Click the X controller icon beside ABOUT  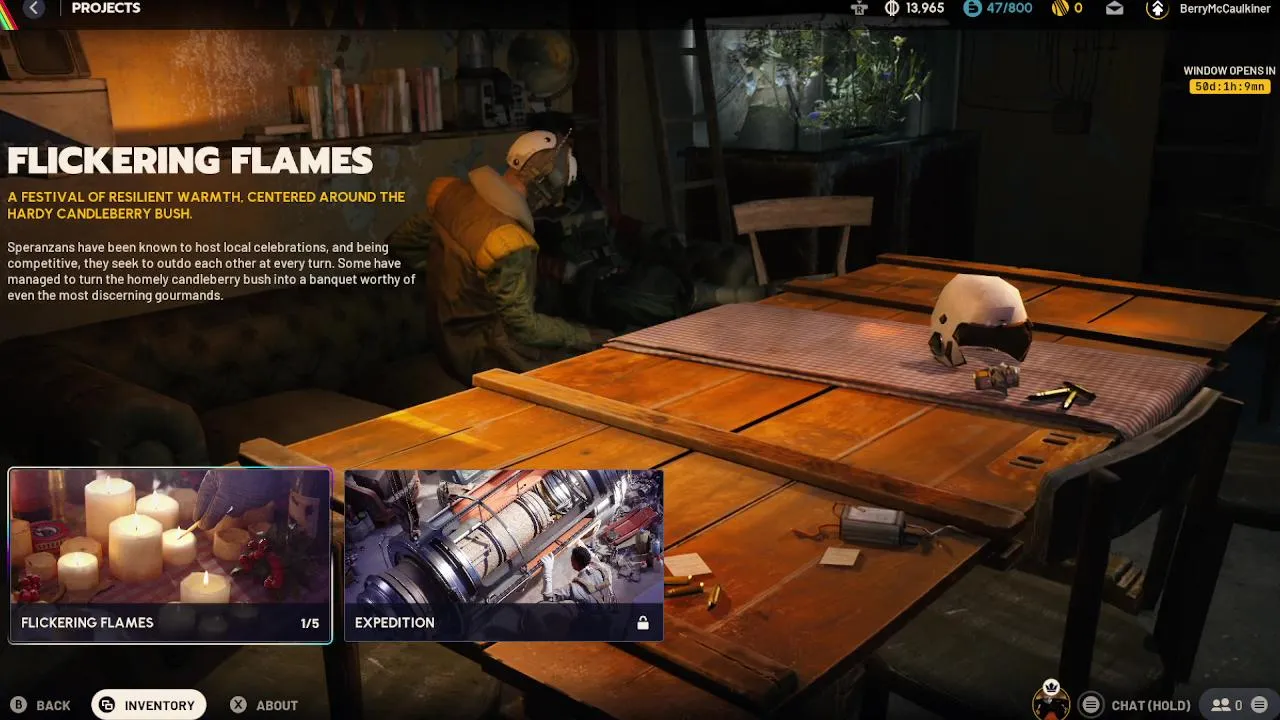[238, 705]
